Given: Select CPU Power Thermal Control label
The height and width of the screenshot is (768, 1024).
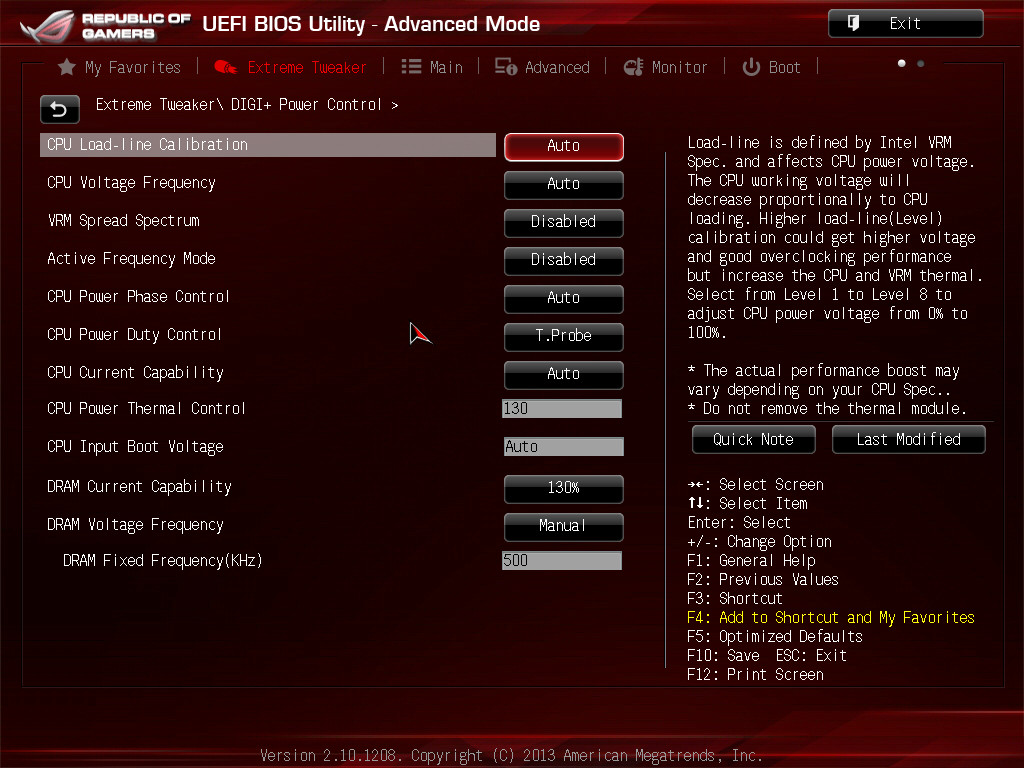Looking at the screenshot, I should [x=146, y=409].
